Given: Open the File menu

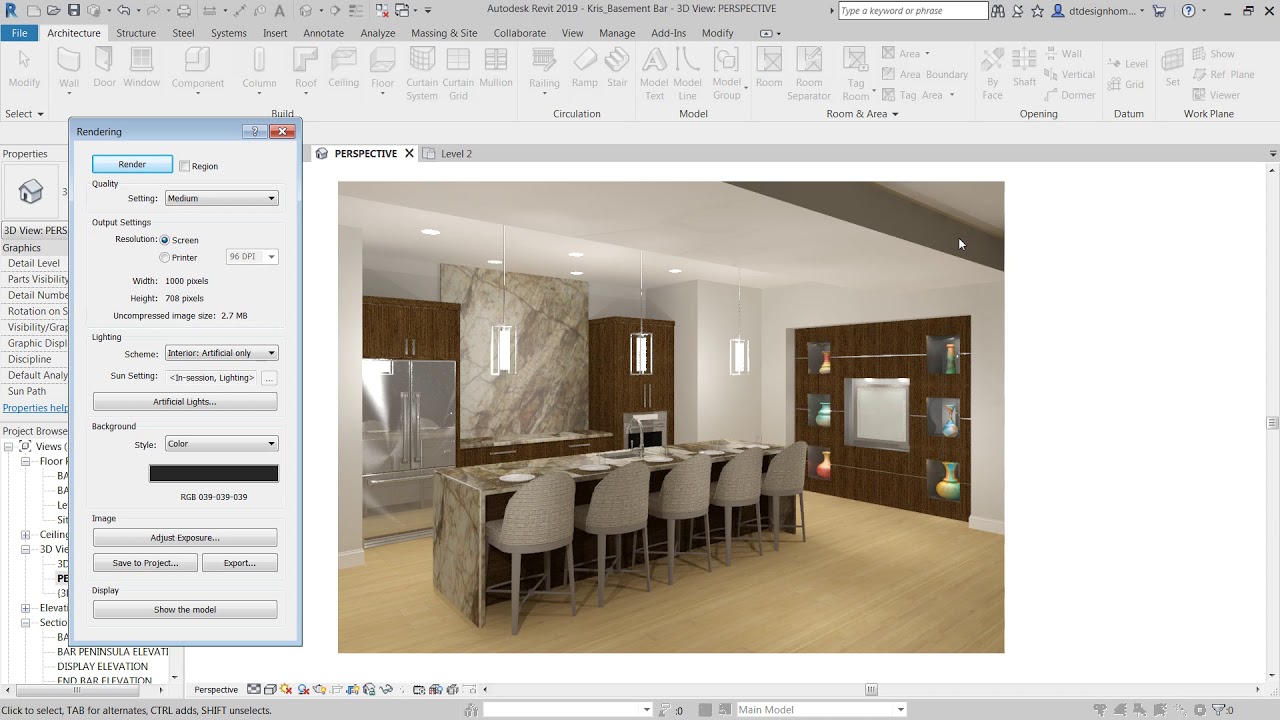Looking at the screenshot, I should [19, 33].
